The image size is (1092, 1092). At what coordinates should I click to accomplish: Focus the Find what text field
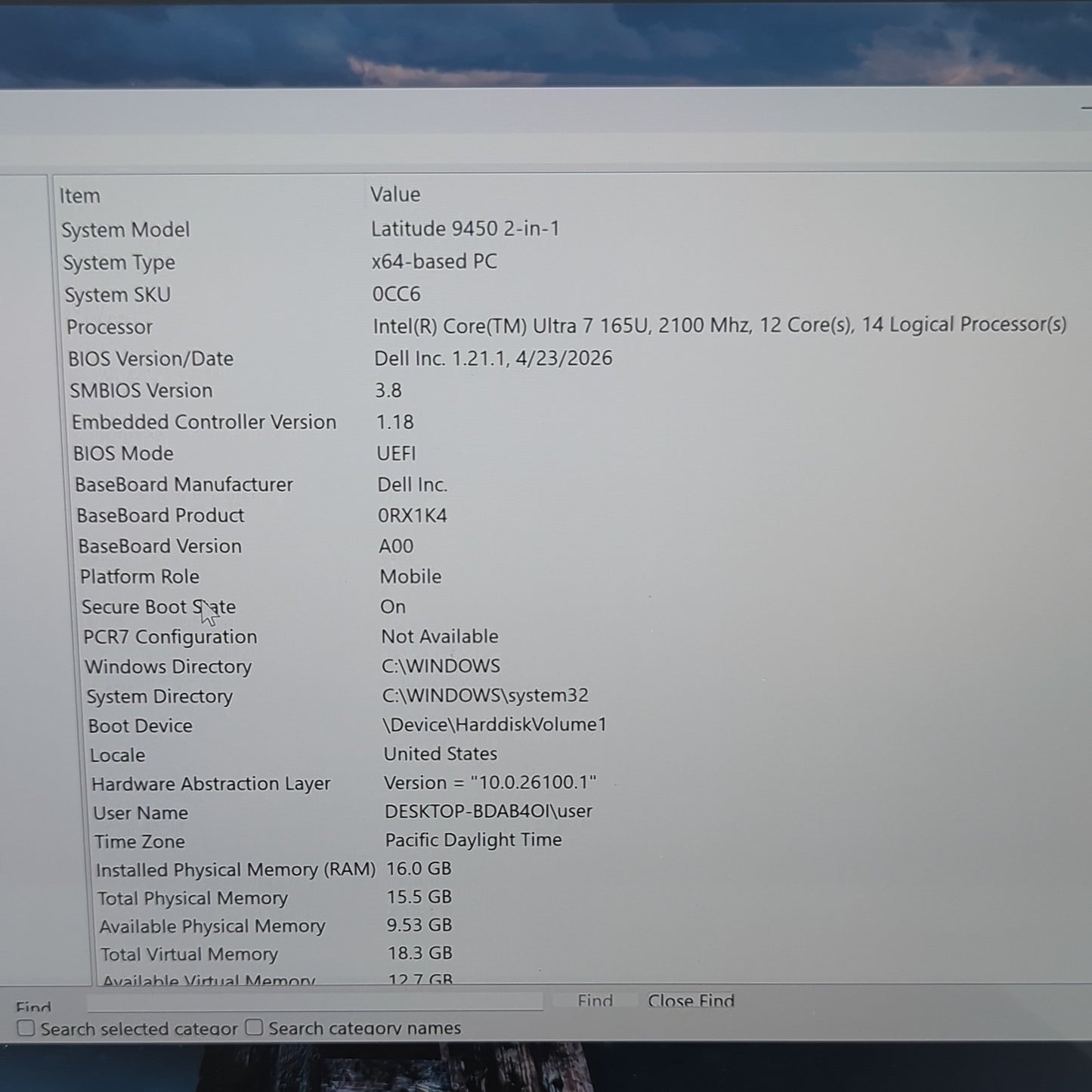315,1001
